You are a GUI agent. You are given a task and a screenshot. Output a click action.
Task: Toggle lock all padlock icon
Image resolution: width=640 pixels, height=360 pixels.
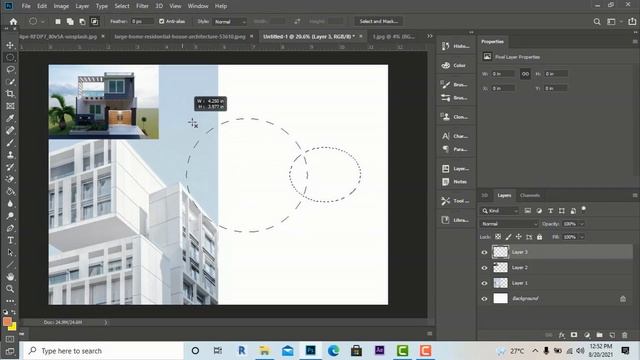540,237
